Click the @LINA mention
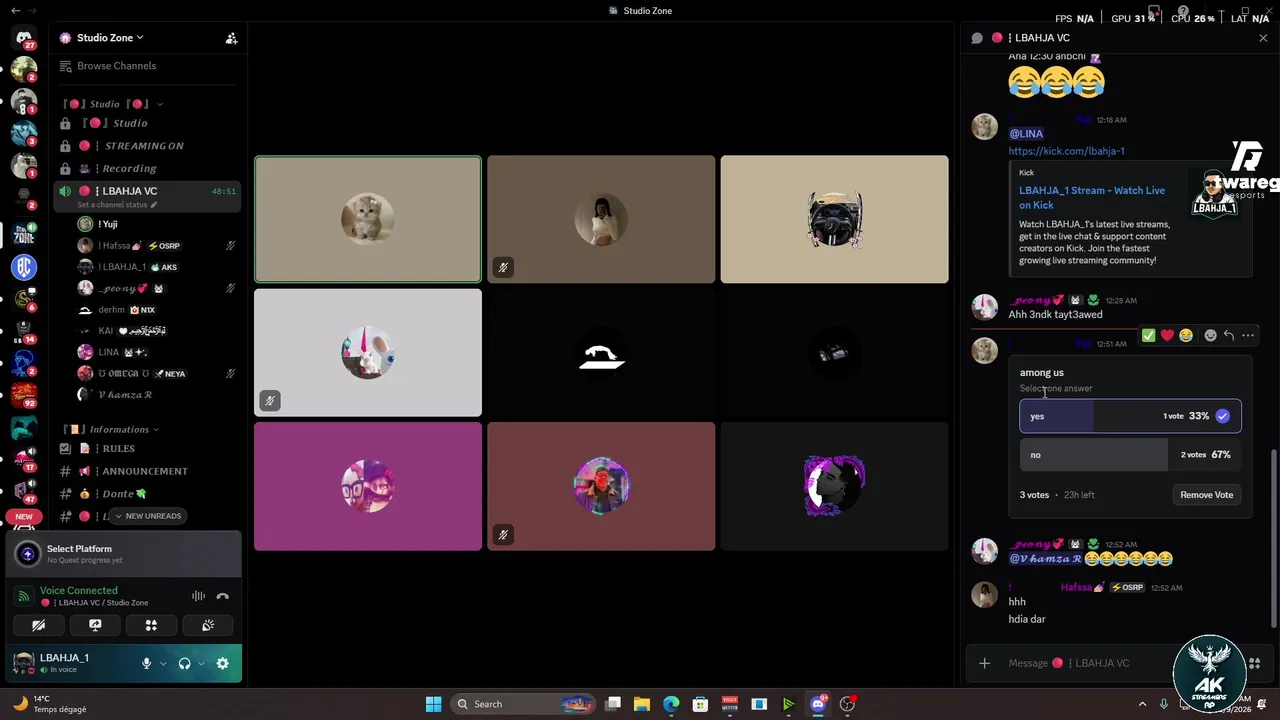This screenshot has height=720, width=1280. 1026,133
